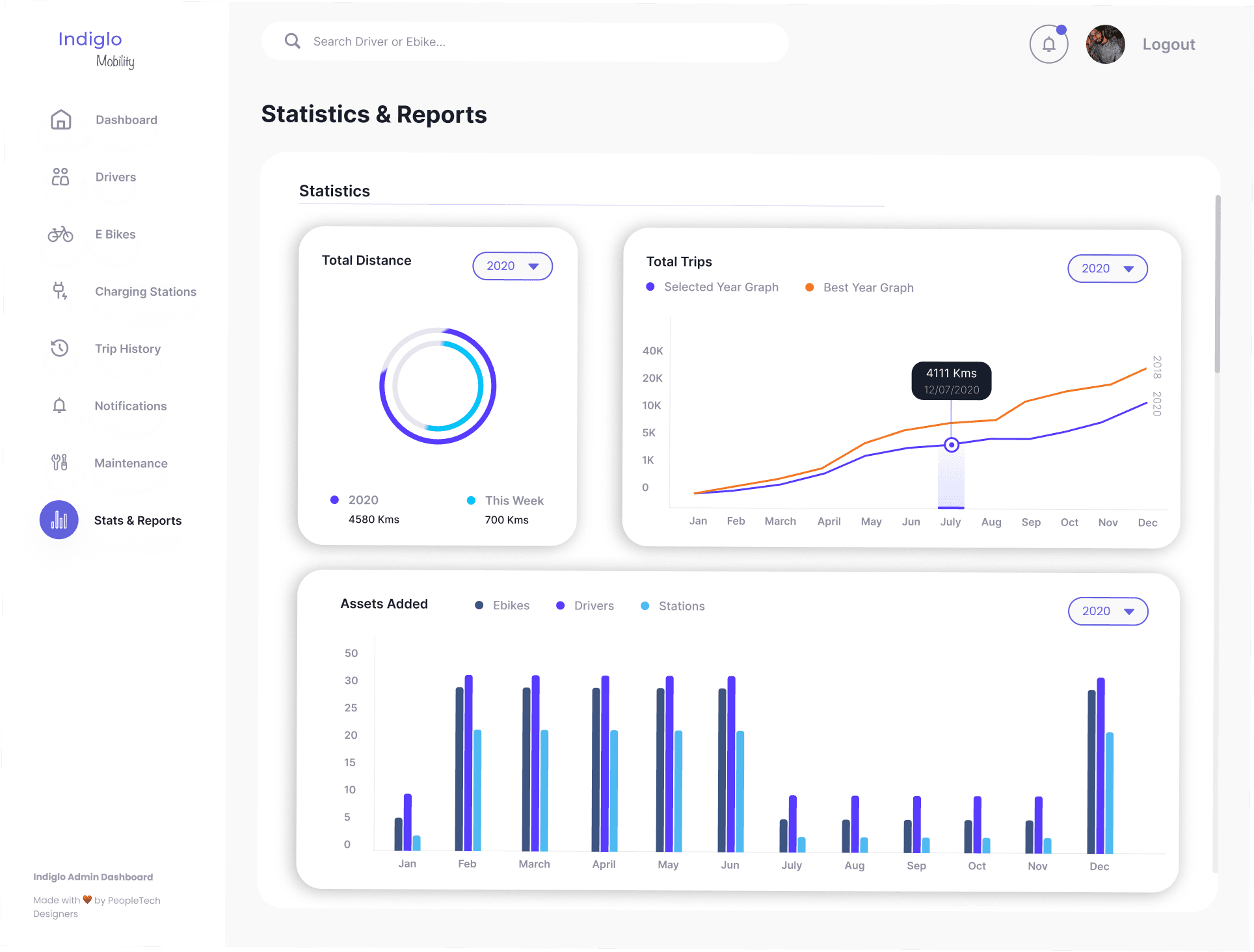Open the Assets Added year dropdown

[1108, 611]
